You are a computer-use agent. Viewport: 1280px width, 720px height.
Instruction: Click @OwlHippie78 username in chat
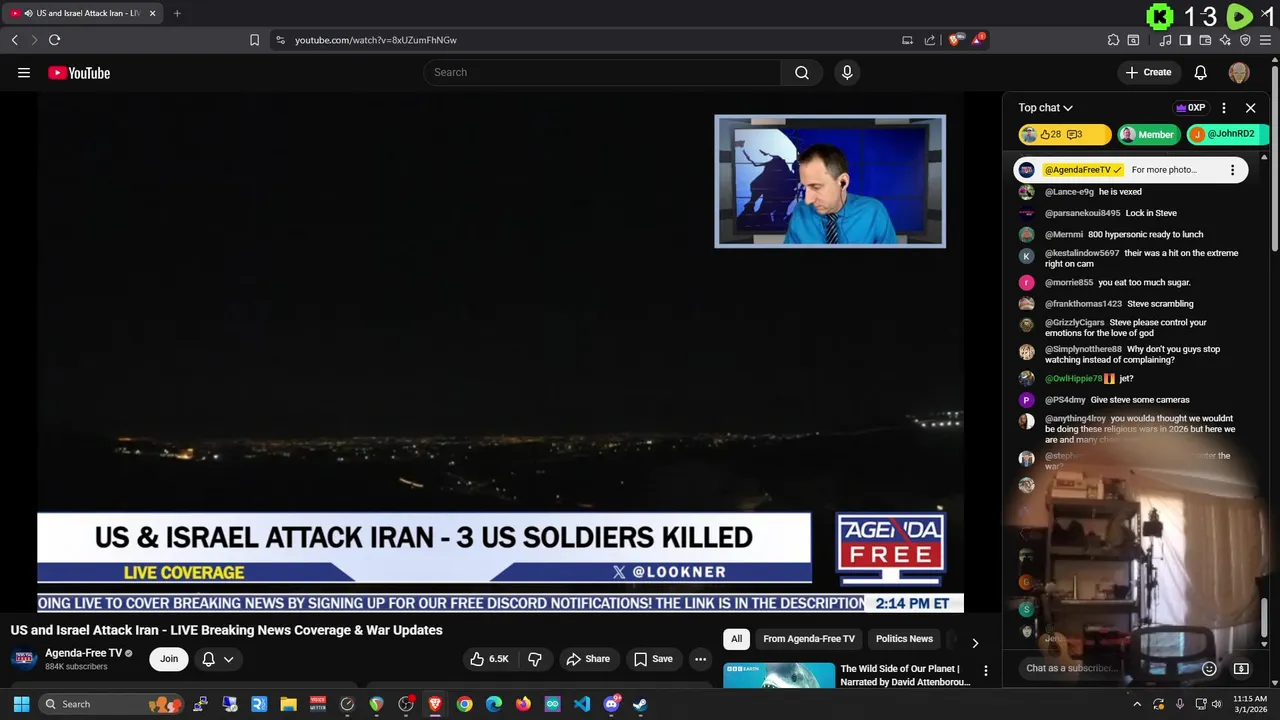(1073, 379)
